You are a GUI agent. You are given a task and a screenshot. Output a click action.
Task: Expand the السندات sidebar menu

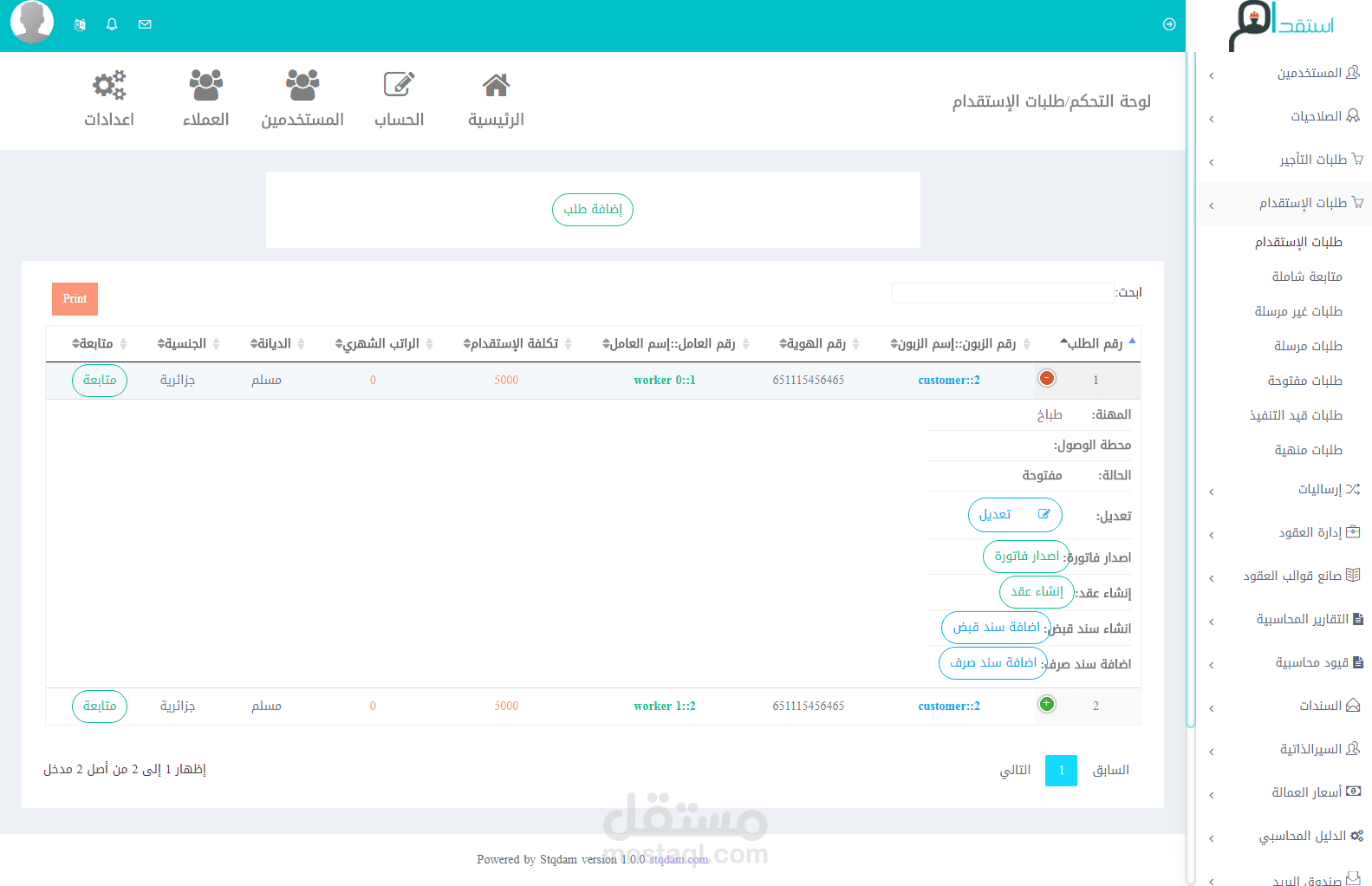click(1285, 707)
